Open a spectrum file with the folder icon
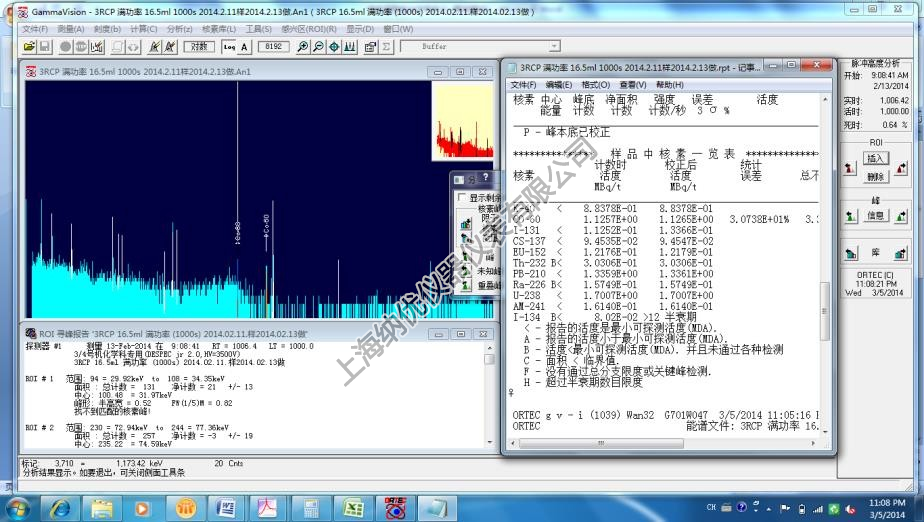924x522 pixels. tap(29, 47)
